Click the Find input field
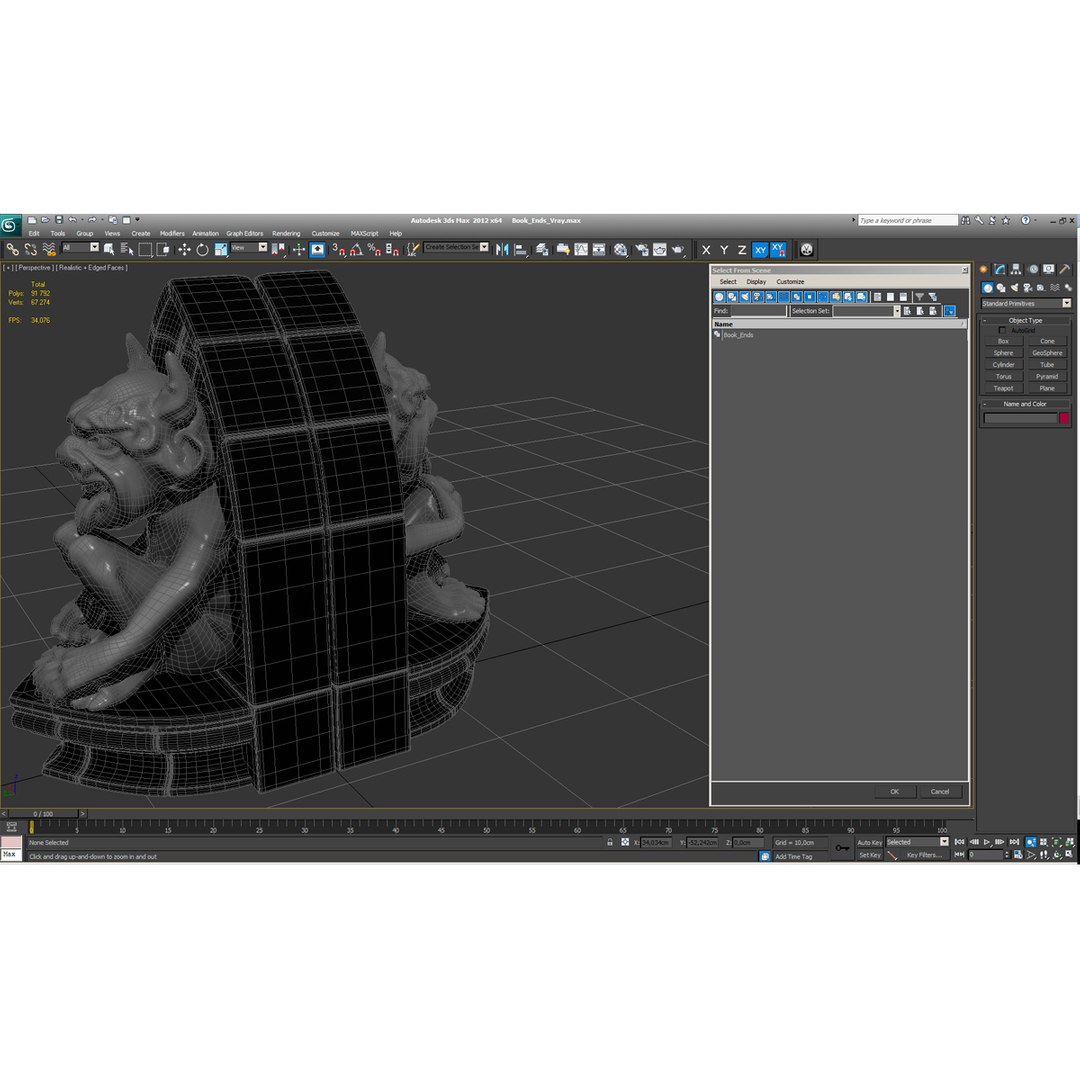 758,311
